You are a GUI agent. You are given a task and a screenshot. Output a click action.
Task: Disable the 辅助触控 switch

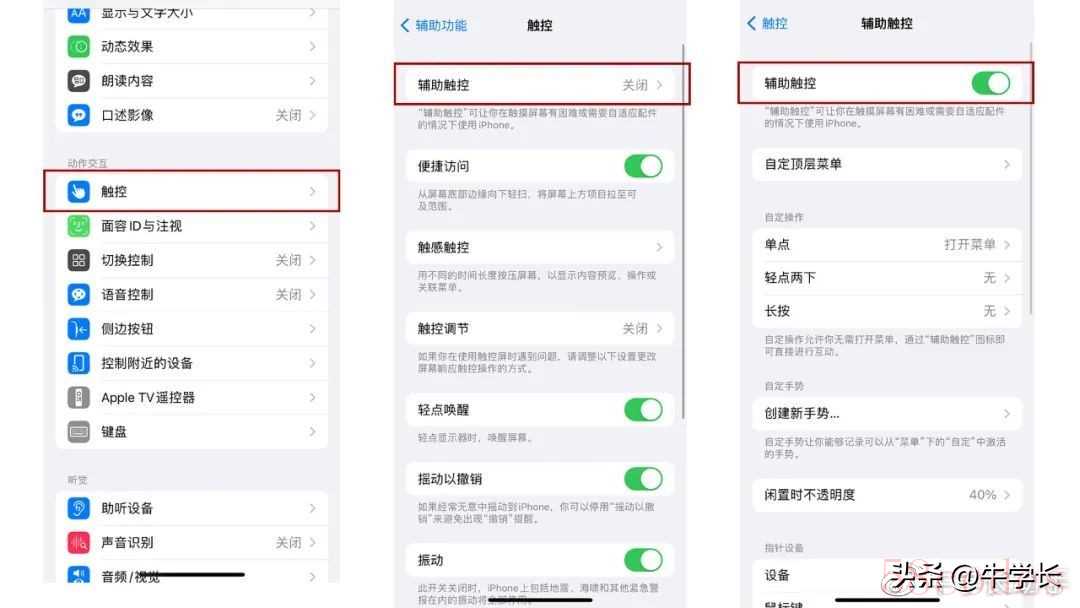point(990,83)
